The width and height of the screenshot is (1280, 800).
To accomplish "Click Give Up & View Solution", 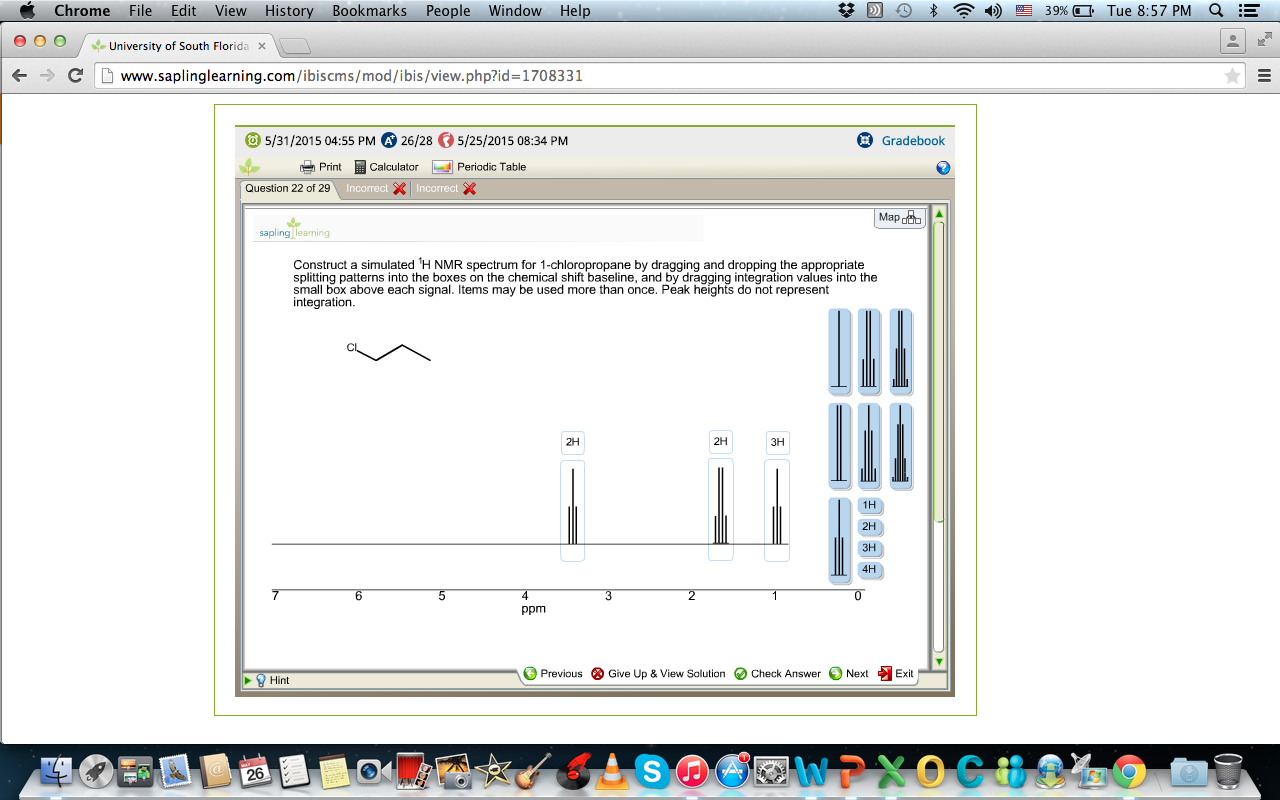I will 658,674.
